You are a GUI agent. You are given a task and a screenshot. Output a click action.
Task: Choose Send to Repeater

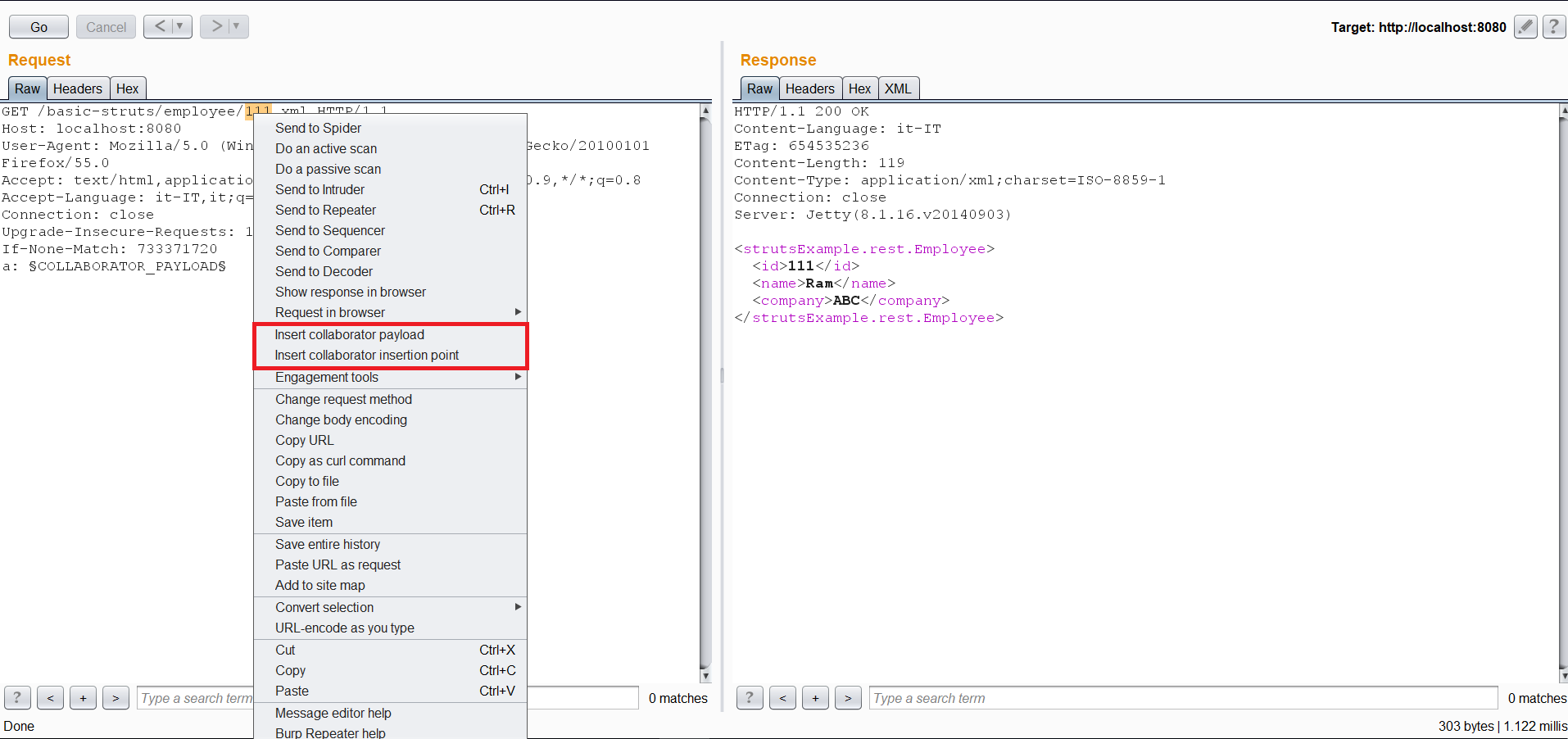pos(390,210)
